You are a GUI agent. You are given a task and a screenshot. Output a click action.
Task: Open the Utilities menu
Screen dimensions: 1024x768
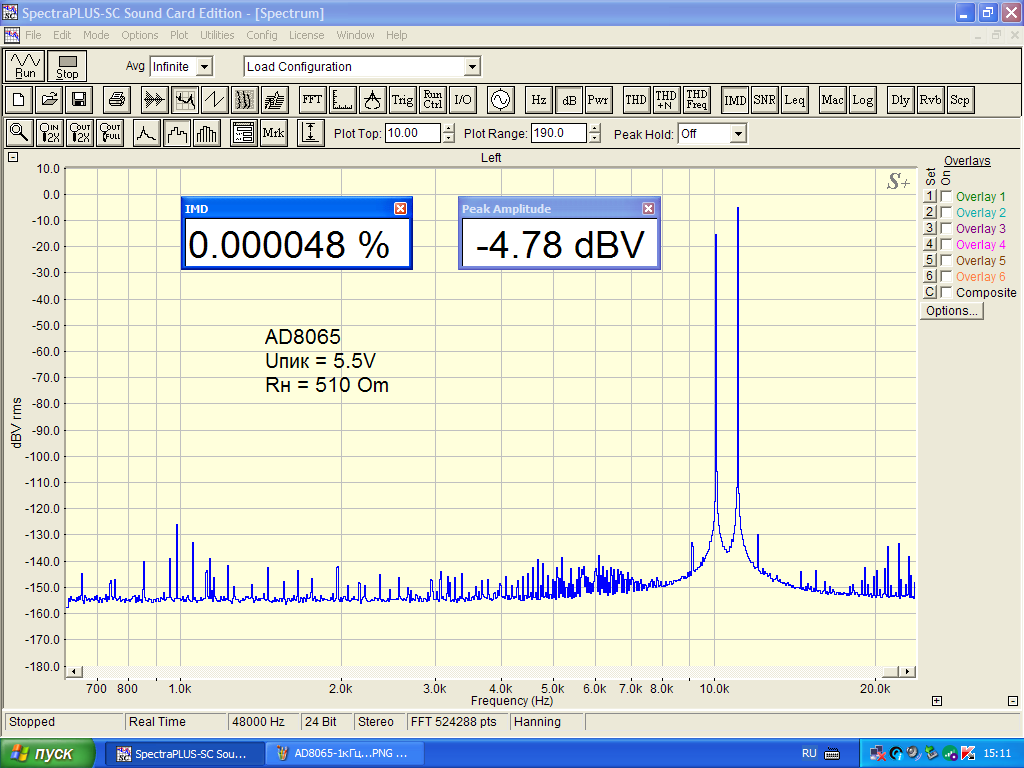point(217,35)
